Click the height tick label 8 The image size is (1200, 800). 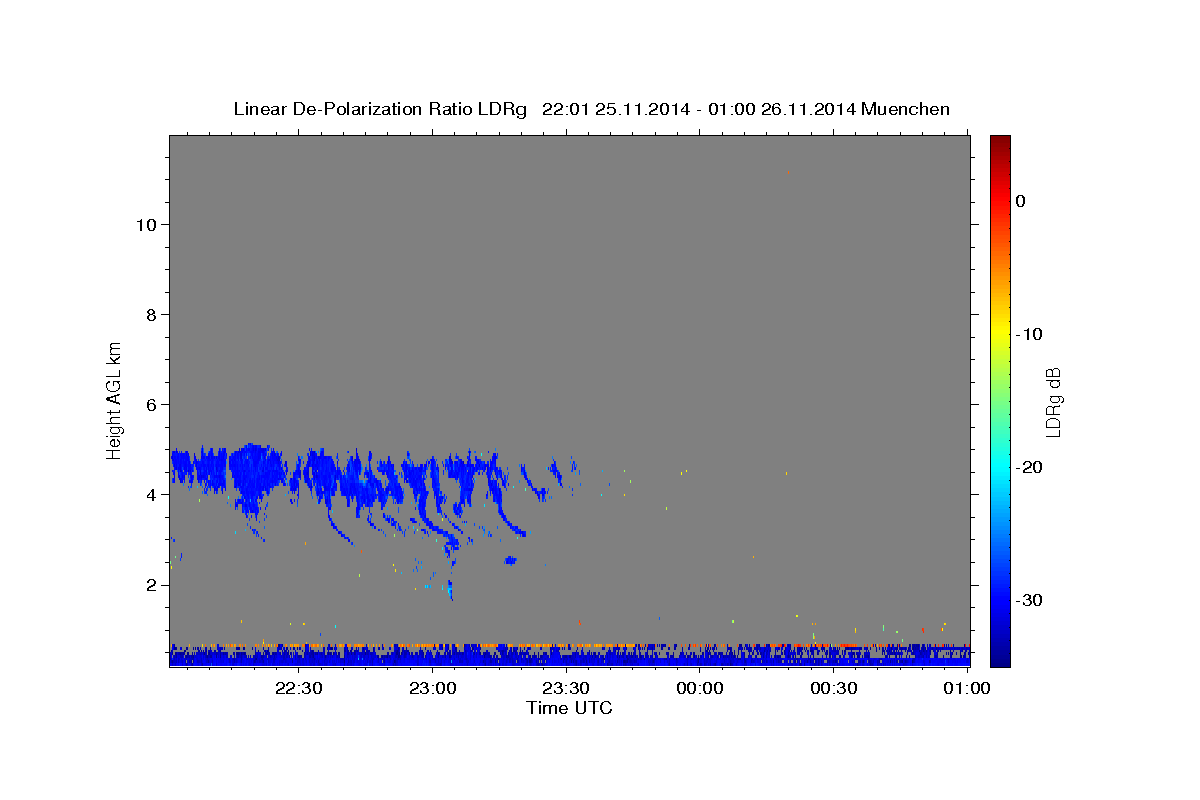tap(153, 315)
